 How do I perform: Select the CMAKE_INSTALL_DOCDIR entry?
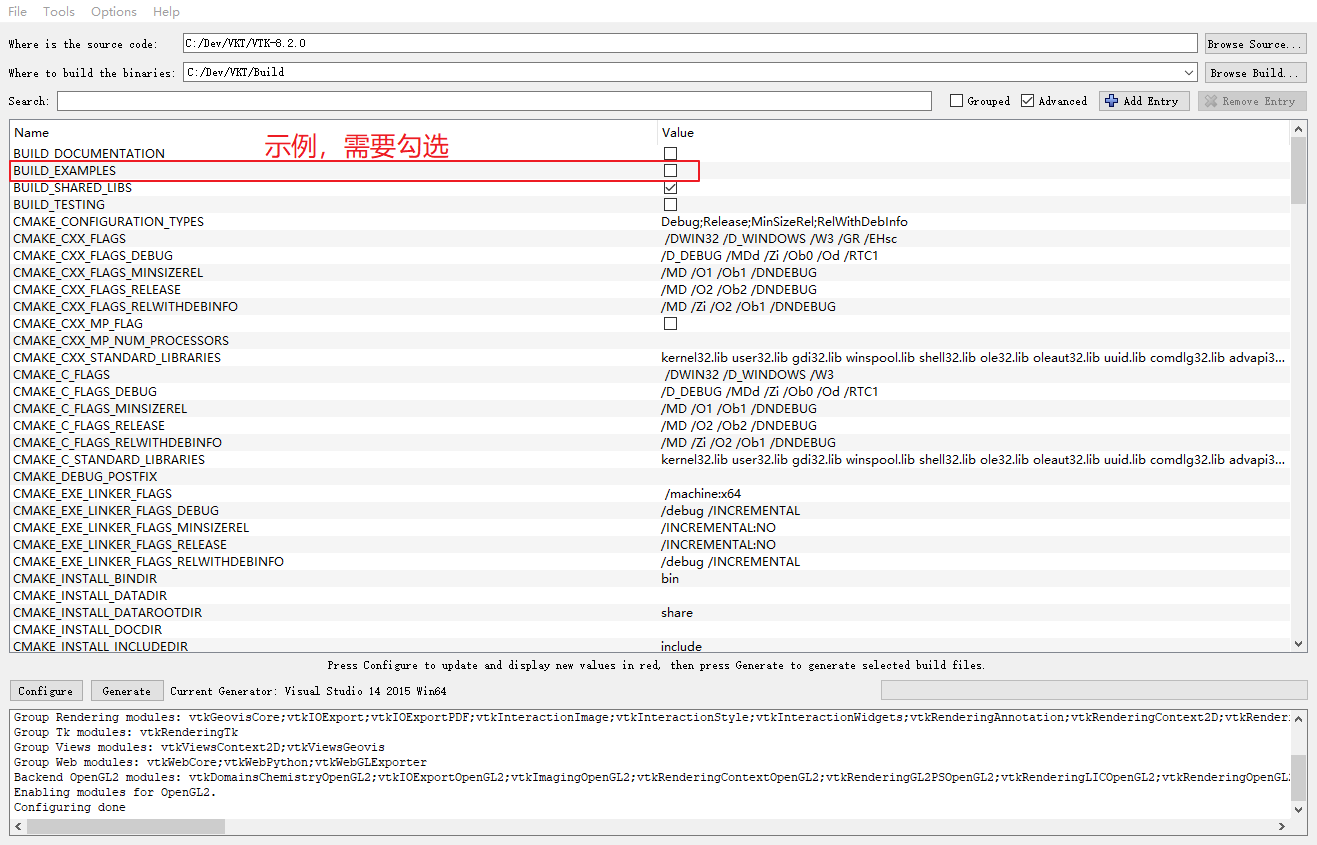87,629
